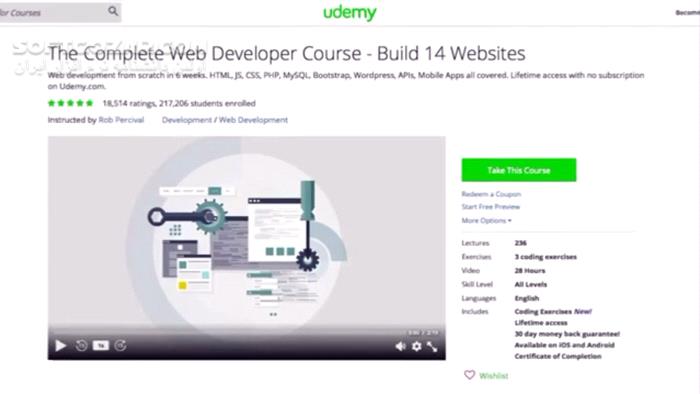The height and width of the screenshot is (394, 700).
Task: Mute the video volume
Action: click(x=400, y=346)
